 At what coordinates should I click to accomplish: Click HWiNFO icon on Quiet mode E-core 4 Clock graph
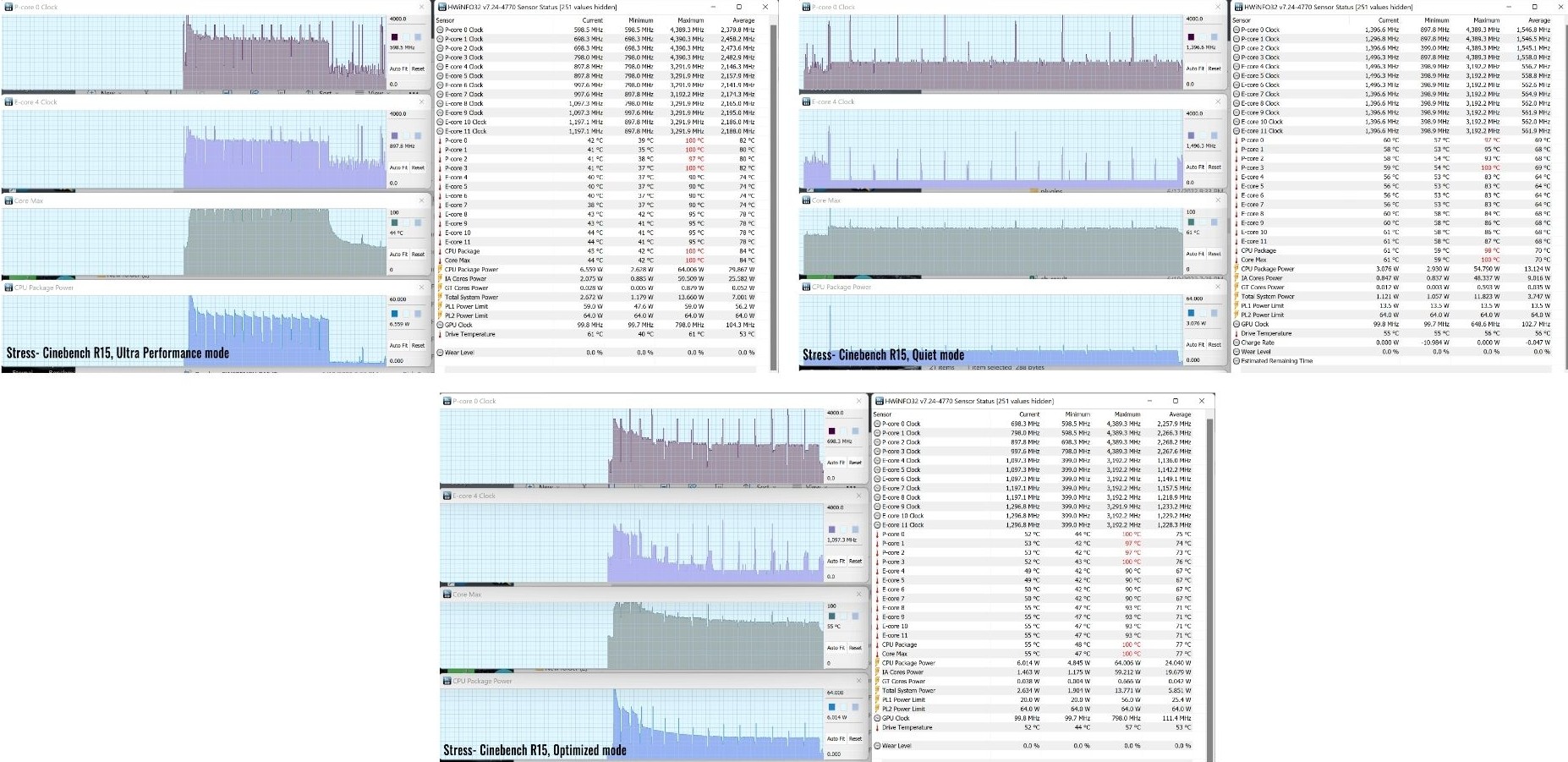pyautogui.click(x=806, y=101)
